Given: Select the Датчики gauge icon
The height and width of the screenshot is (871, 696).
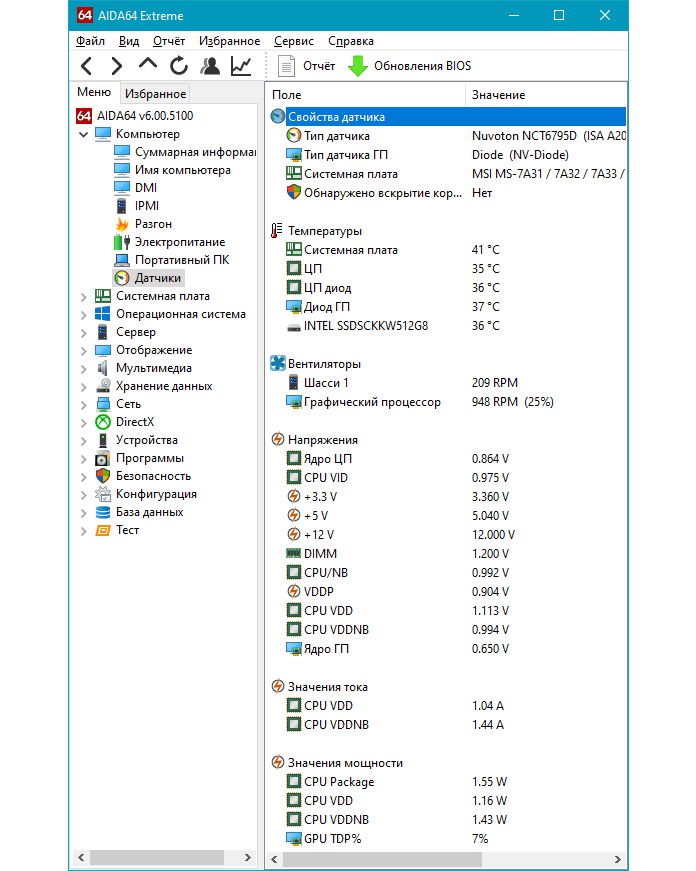Looking at the screenshot, I should coord(122,278).
